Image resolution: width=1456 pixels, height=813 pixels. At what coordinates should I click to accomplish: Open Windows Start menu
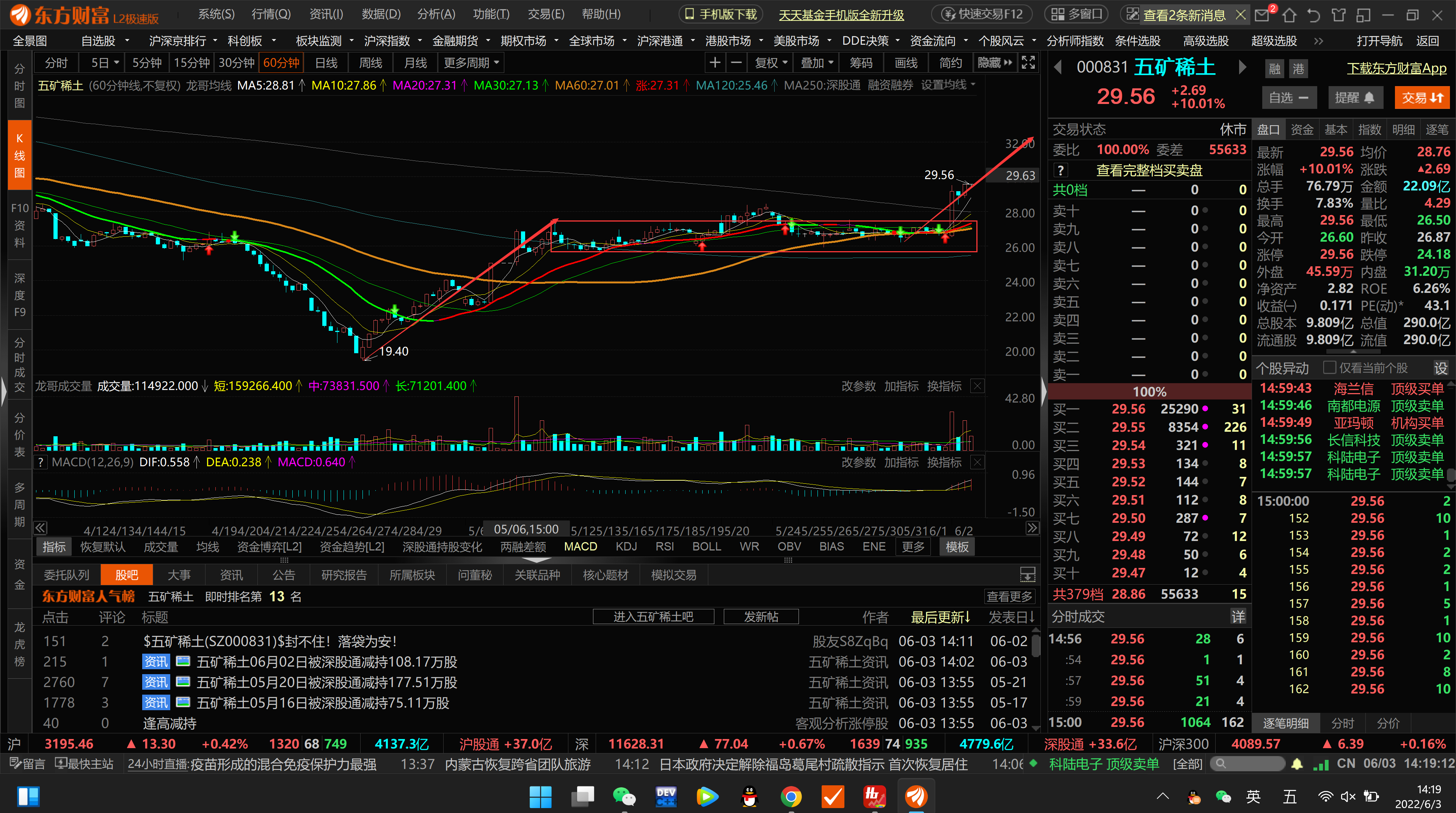point(540,797)
